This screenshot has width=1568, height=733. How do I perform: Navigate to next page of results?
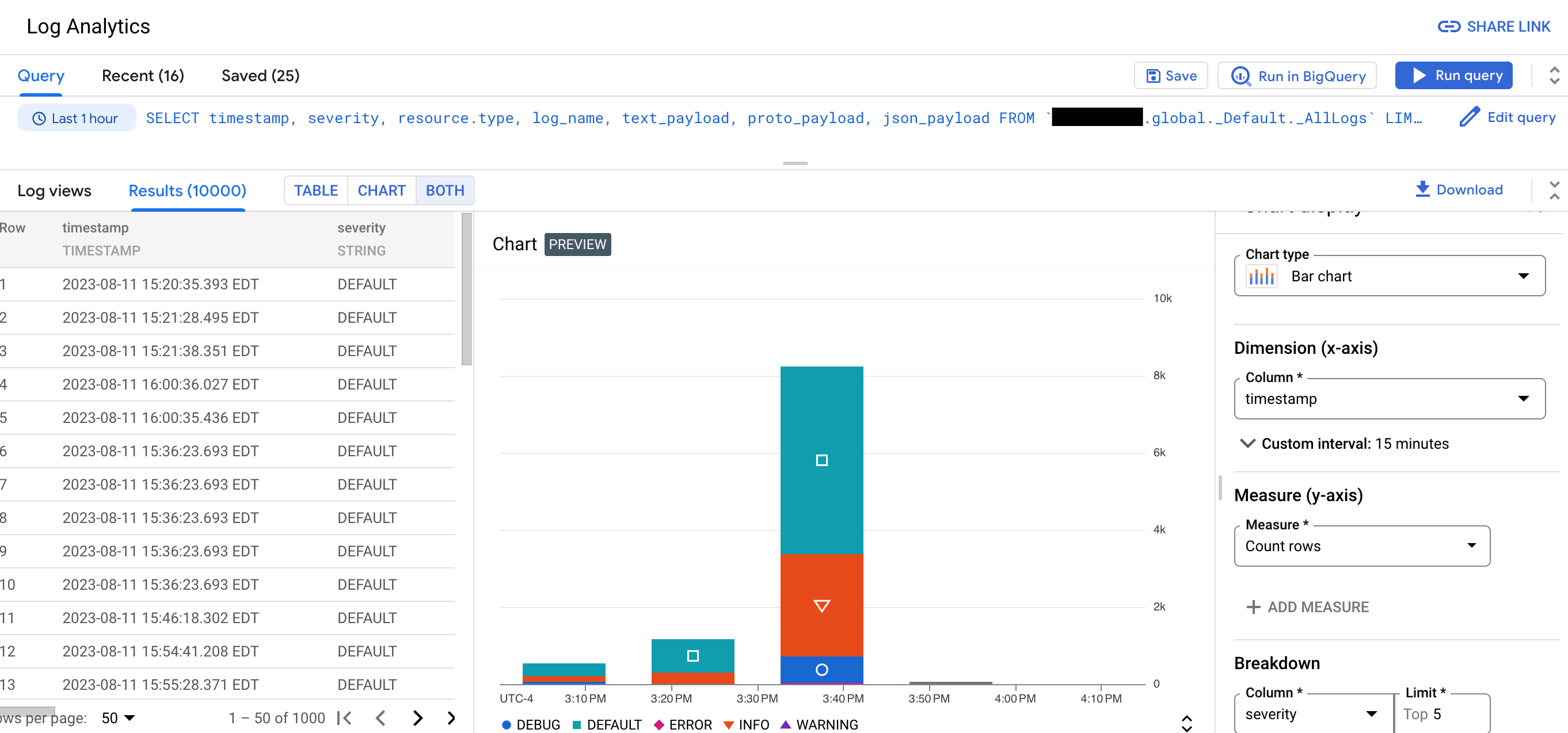(x=419, y=718)
